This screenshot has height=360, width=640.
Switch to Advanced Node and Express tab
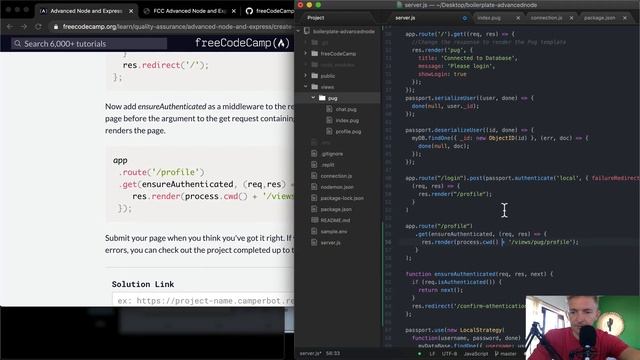click(x=86, y=11)
